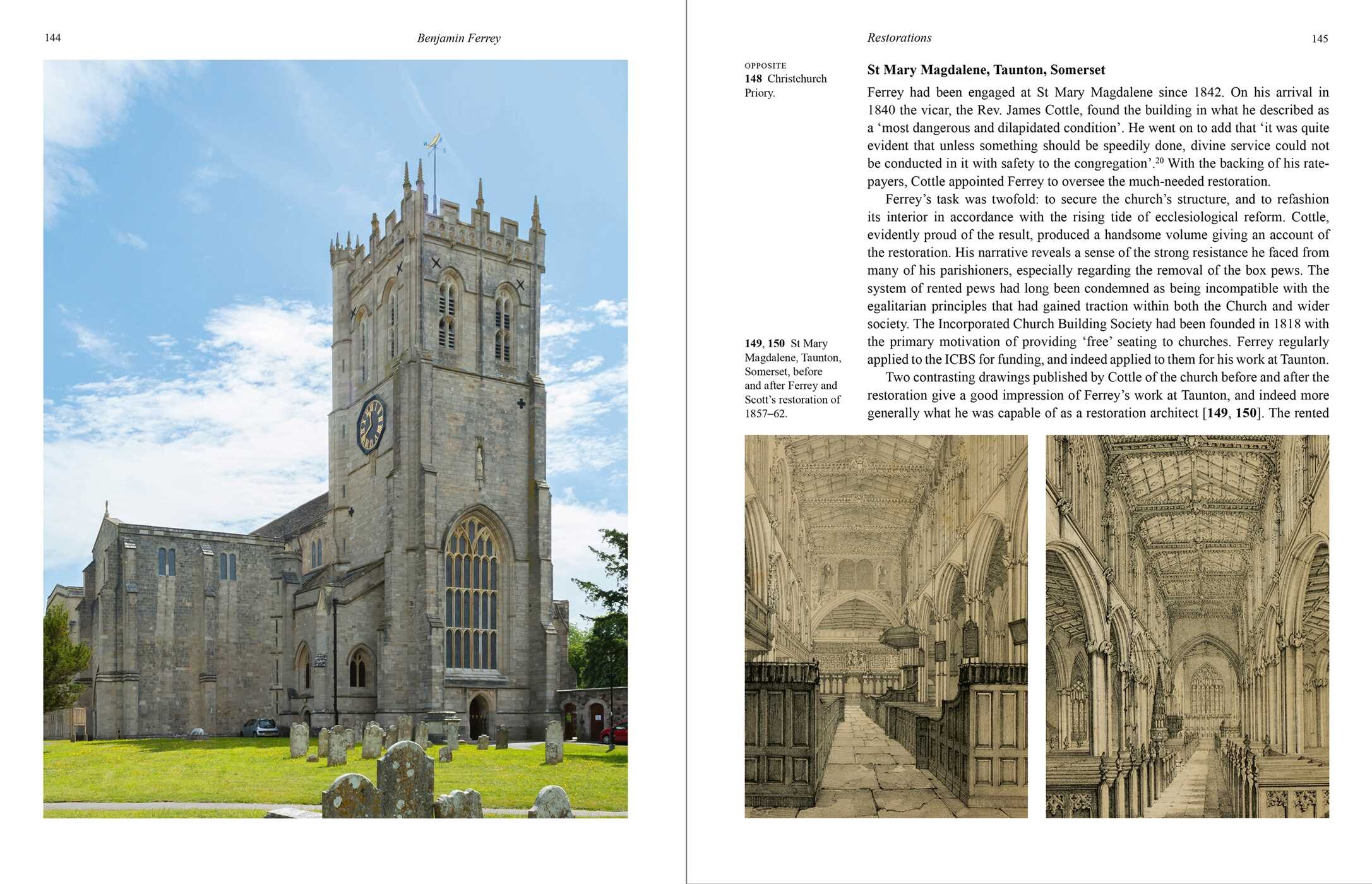
Task: Click the heading 'St Mary Magdalene, Taunton, Somerset'
Action: tap(986, 70)
